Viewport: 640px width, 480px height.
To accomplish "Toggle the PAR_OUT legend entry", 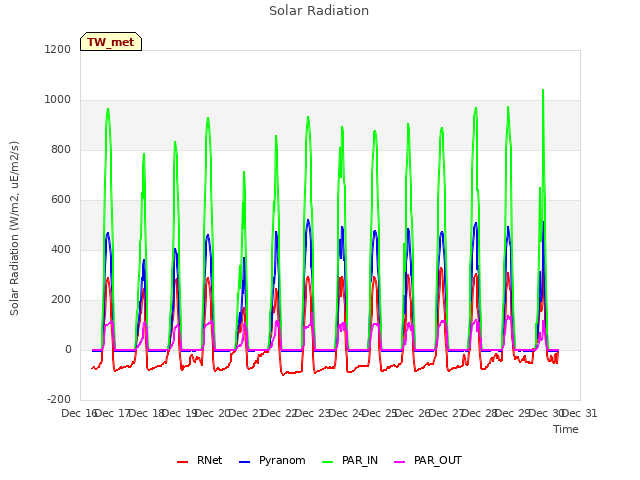I will click(428, 461).
